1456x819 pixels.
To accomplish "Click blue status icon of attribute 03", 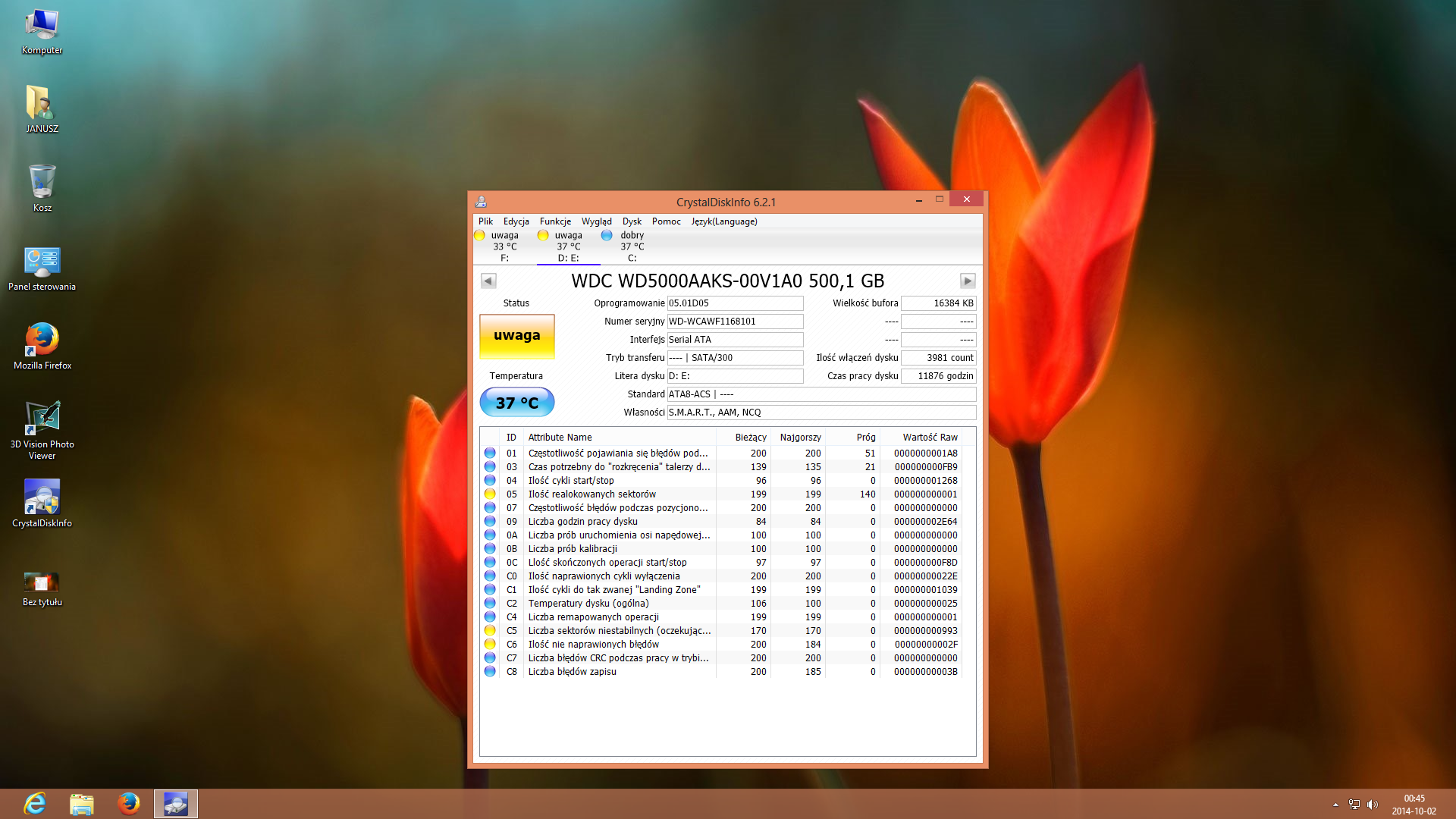I will tap(490, 467).
